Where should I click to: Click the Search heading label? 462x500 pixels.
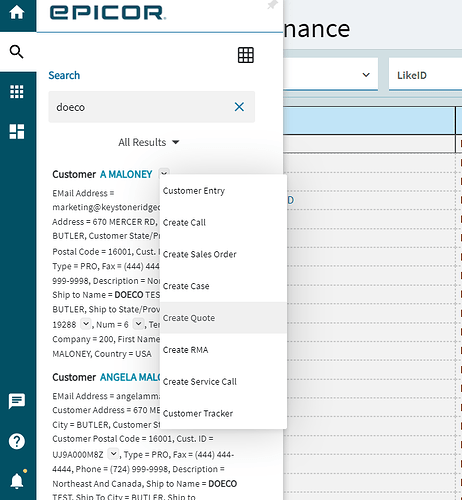(x=64, y=75)
